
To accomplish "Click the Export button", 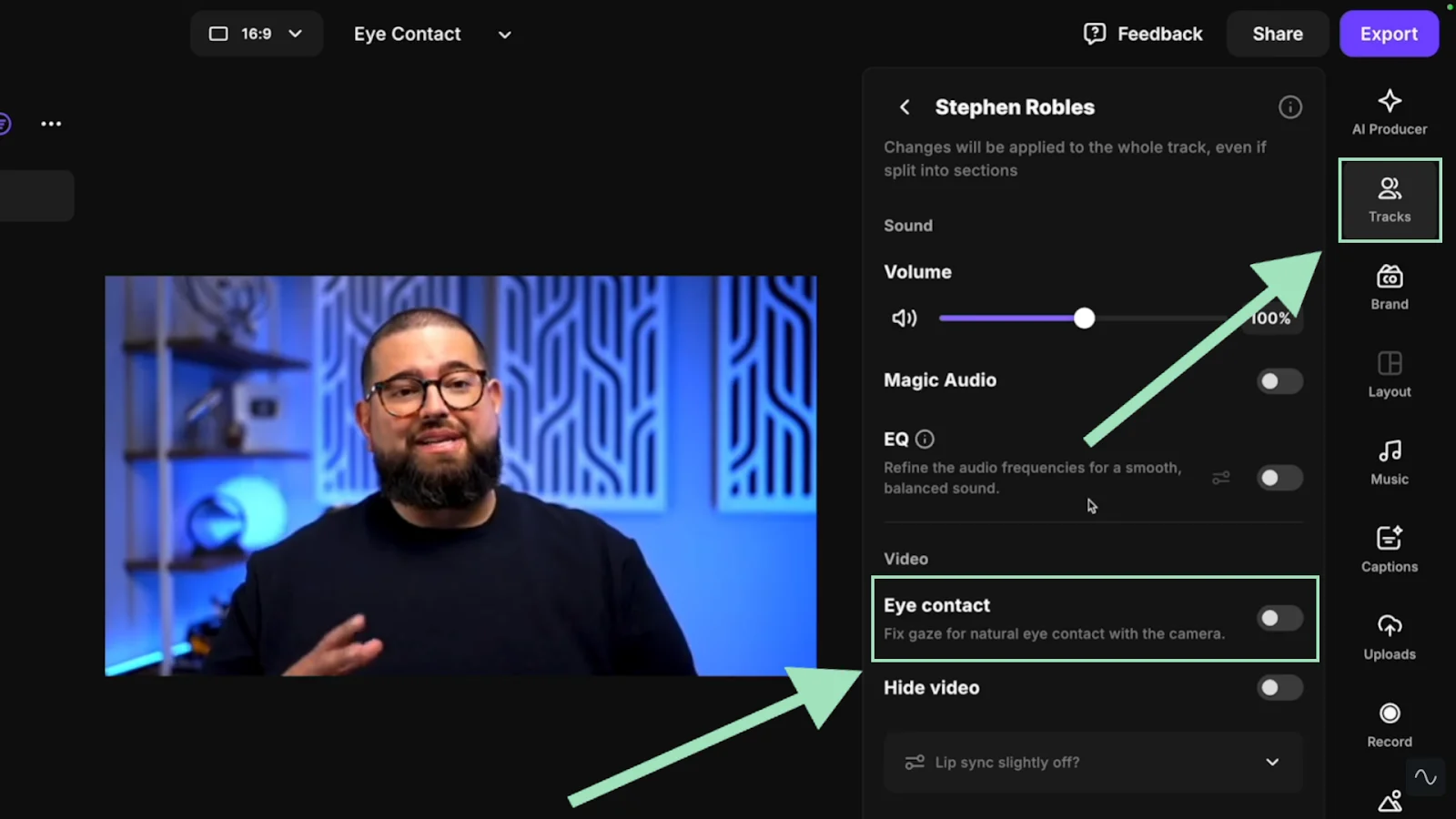I will pyautogui.click(x=1389, y=34).
